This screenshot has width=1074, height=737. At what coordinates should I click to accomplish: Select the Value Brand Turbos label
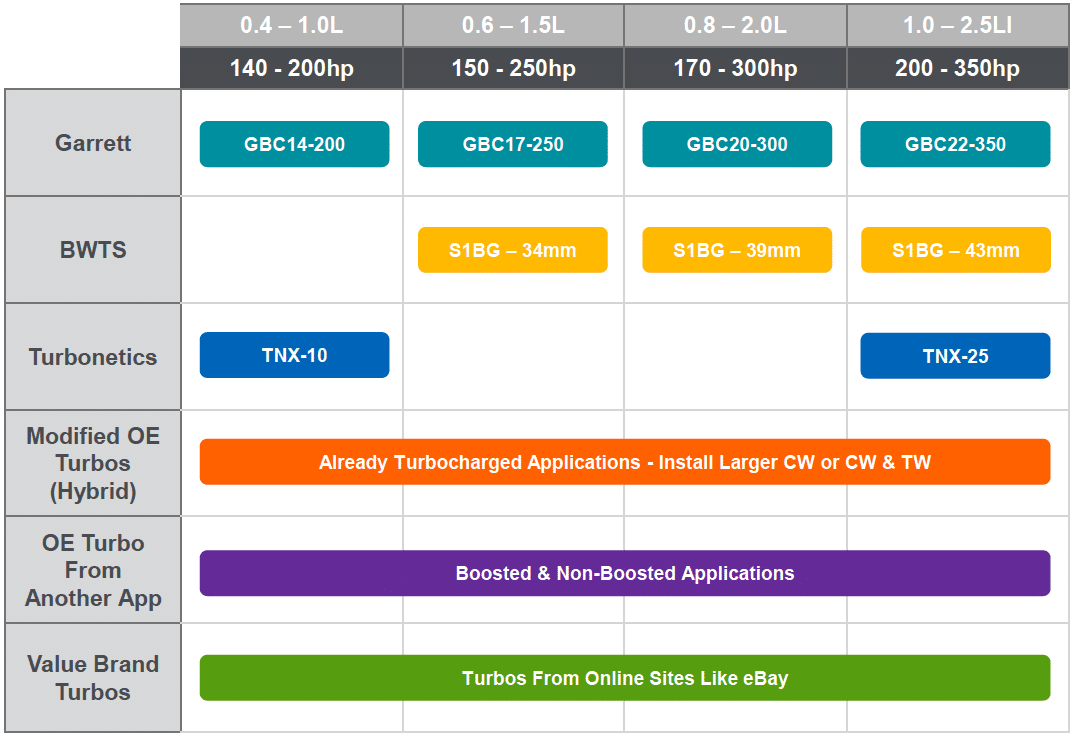[x=93, y=677]
